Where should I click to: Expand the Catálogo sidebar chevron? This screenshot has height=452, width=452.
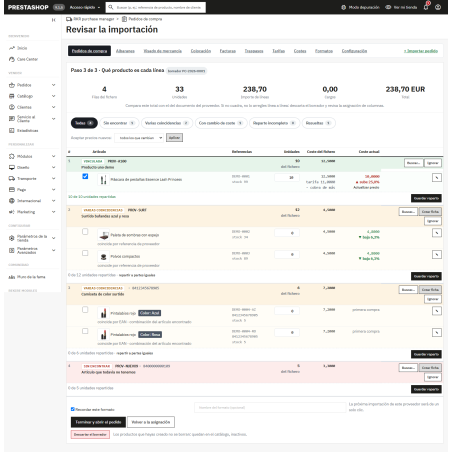54,96
